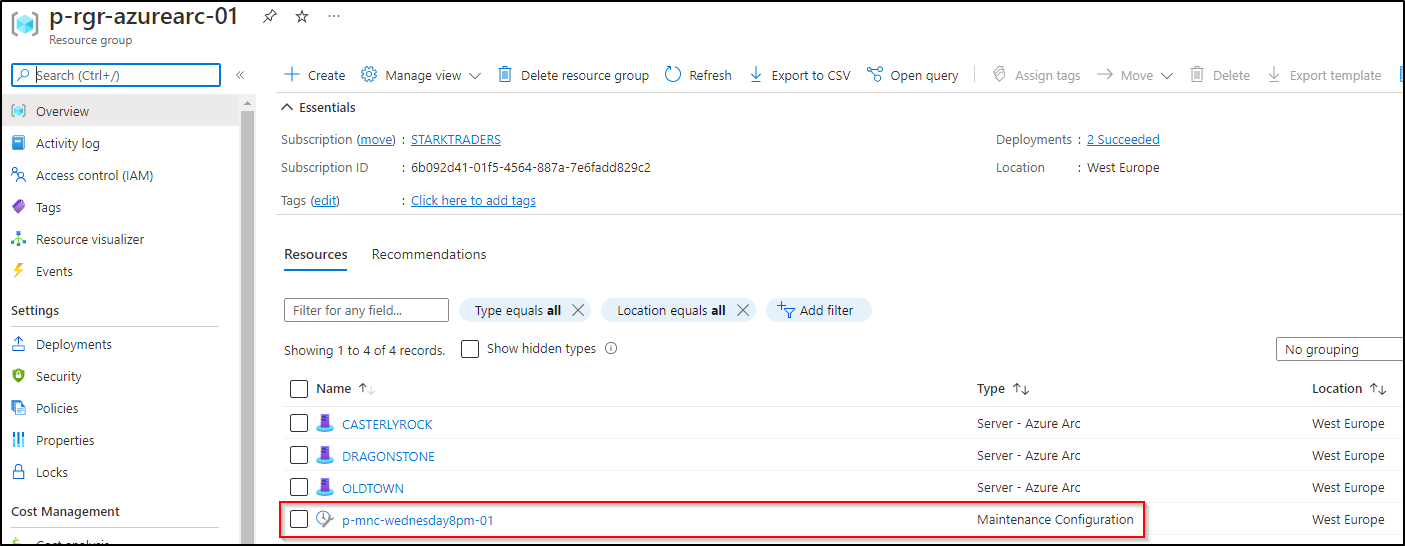Viewport: 1405px width, 546px height.
Task: Click the Tags sidebar icon
Action: [19, 207]
